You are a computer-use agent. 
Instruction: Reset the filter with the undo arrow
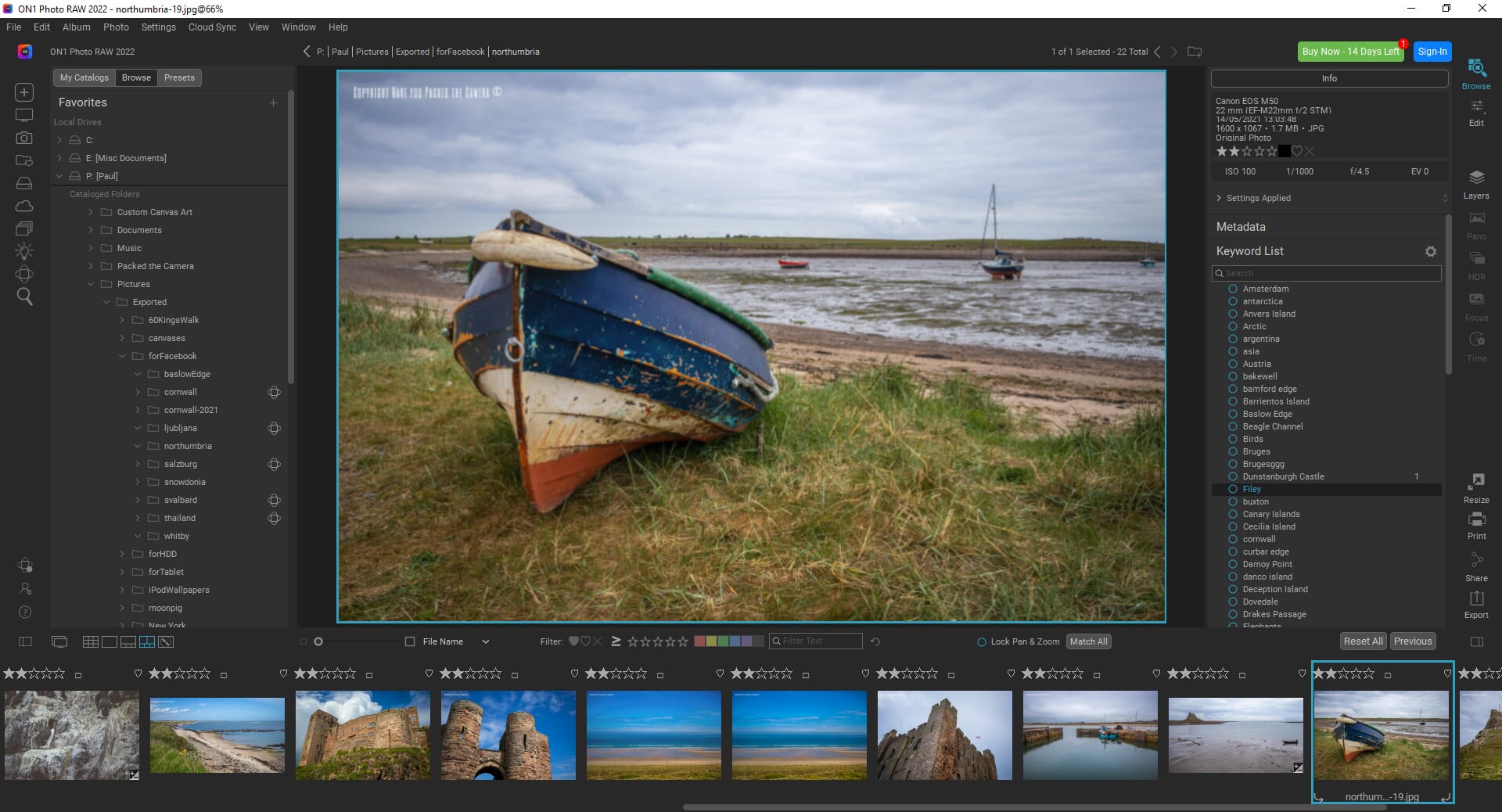point(875,641)
